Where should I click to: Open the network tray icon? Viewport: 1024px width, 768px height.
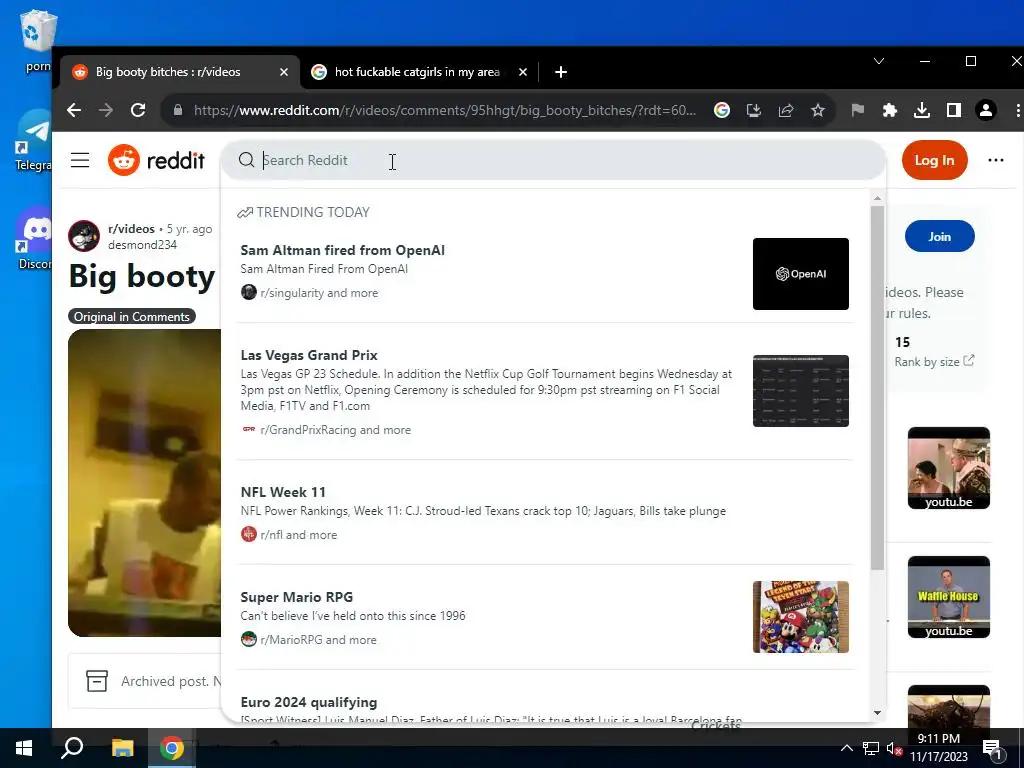click(x=871, y=748)
